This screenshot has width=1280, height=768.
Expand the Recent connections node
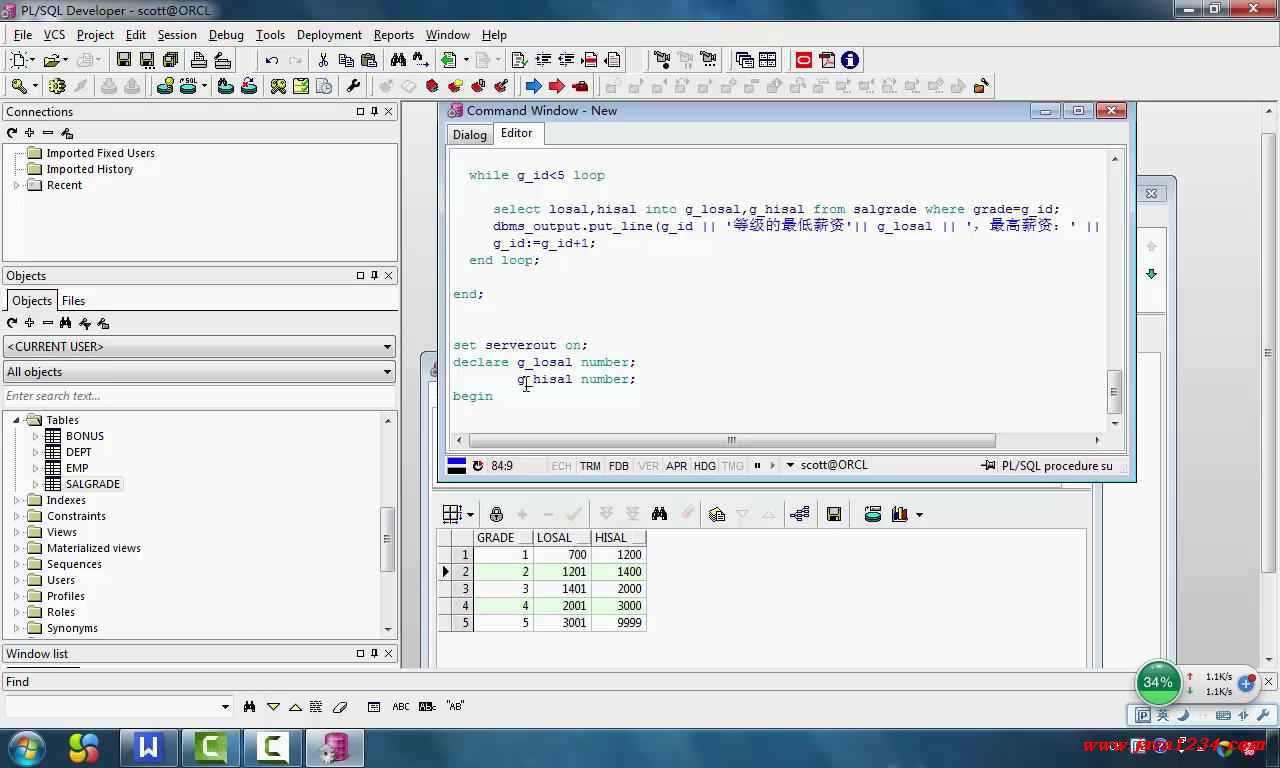[17, 185]
